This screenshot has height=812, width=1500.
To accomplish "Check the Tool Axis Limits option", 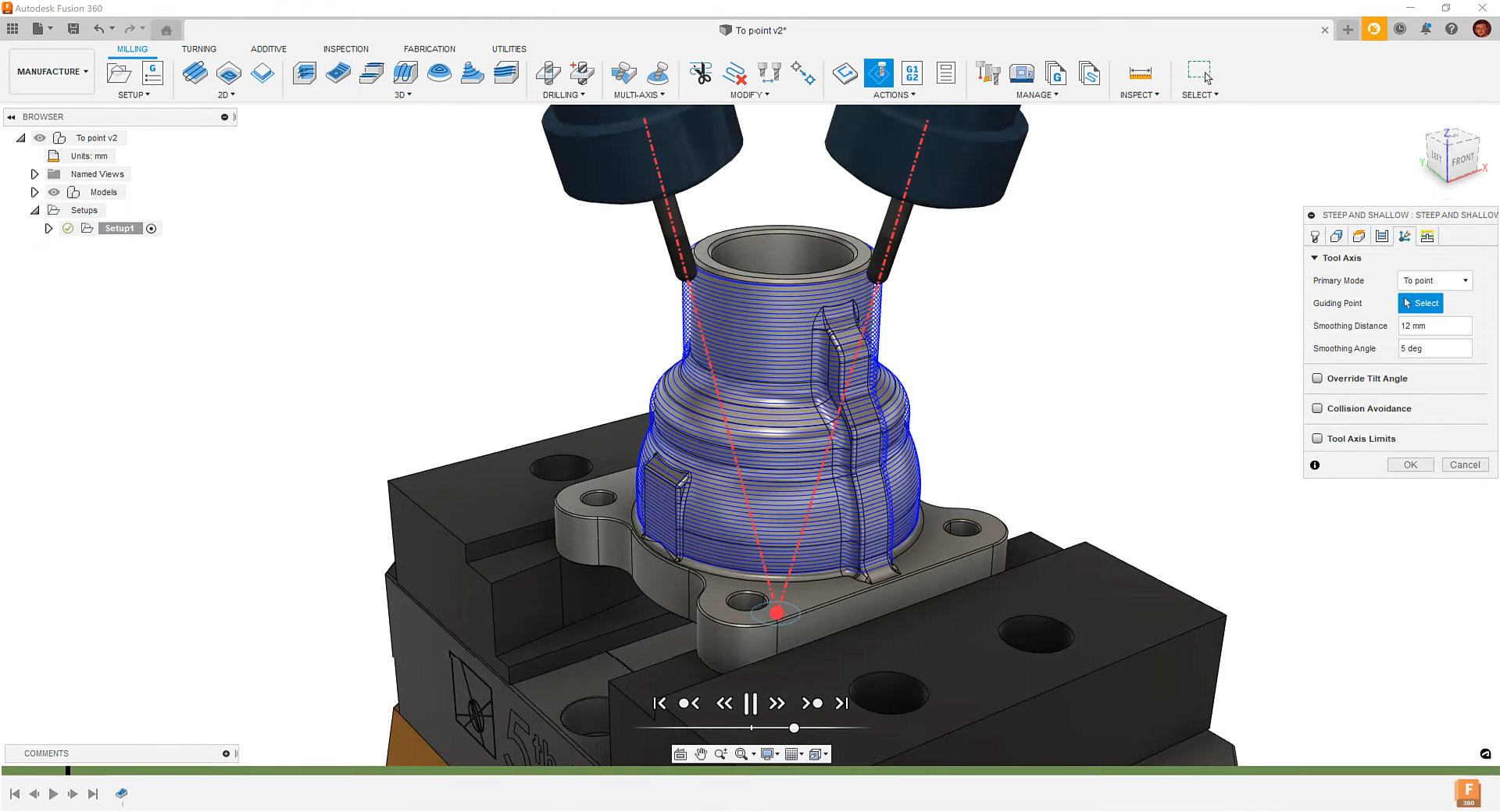I will pyautogui.click(x=1317, y=439).
